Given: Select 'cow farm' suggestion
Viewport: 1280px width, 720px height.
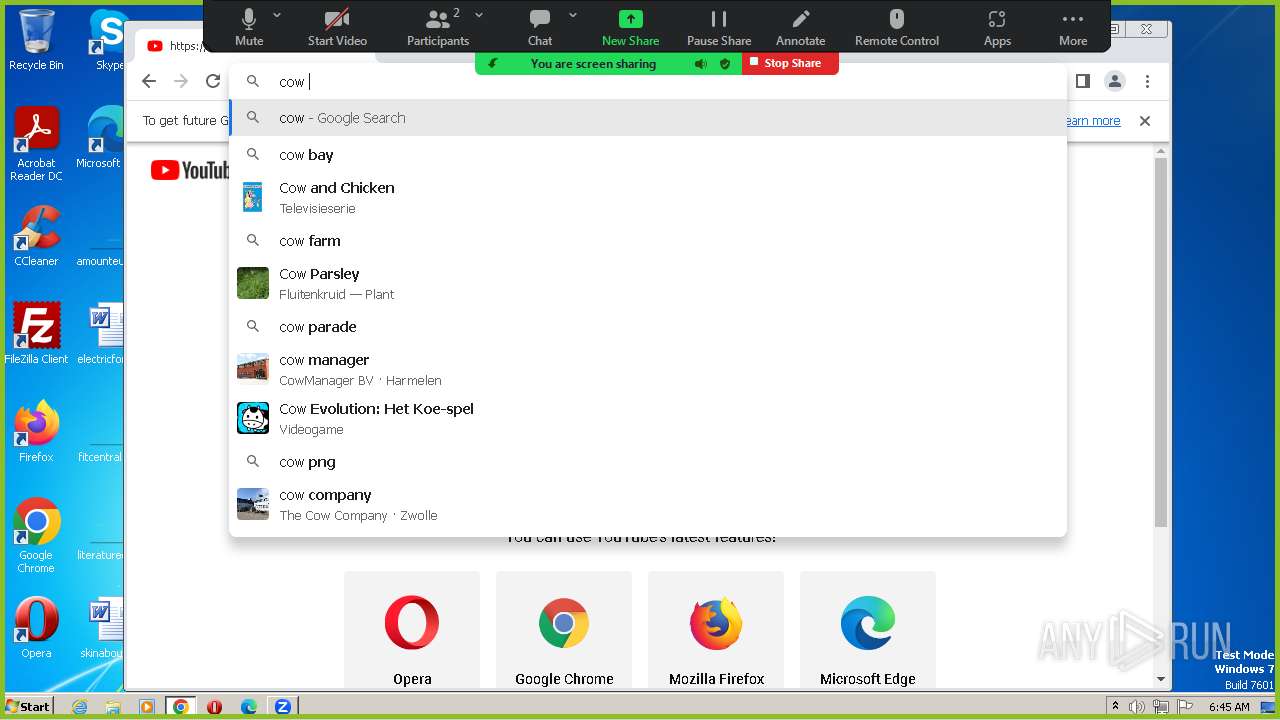Looking at the screenshot, I should click(648, 241).
